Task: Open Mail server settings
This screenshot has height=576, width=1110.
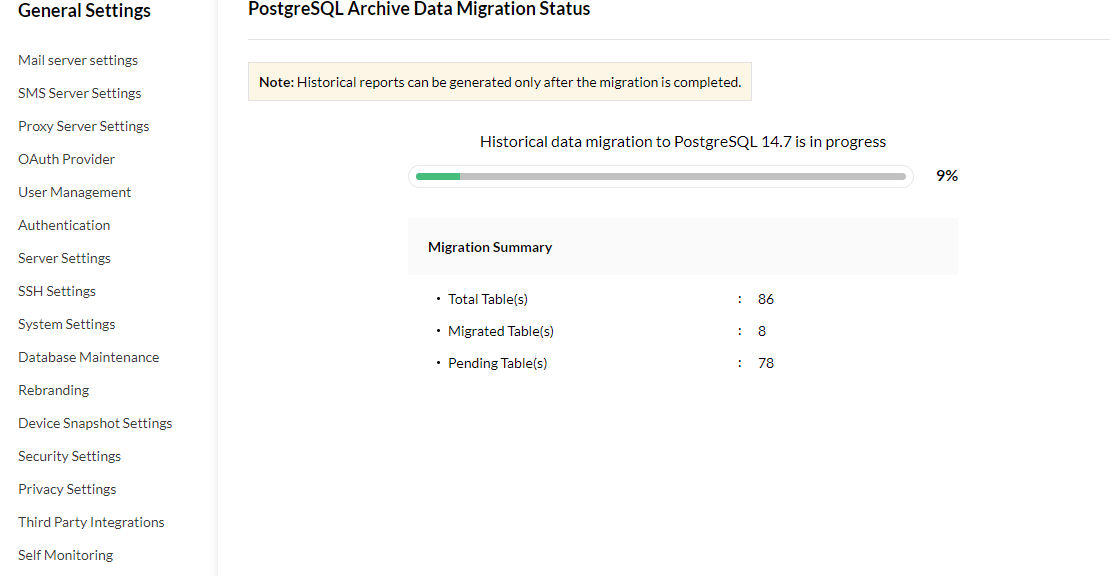Action: coord(78,60)
